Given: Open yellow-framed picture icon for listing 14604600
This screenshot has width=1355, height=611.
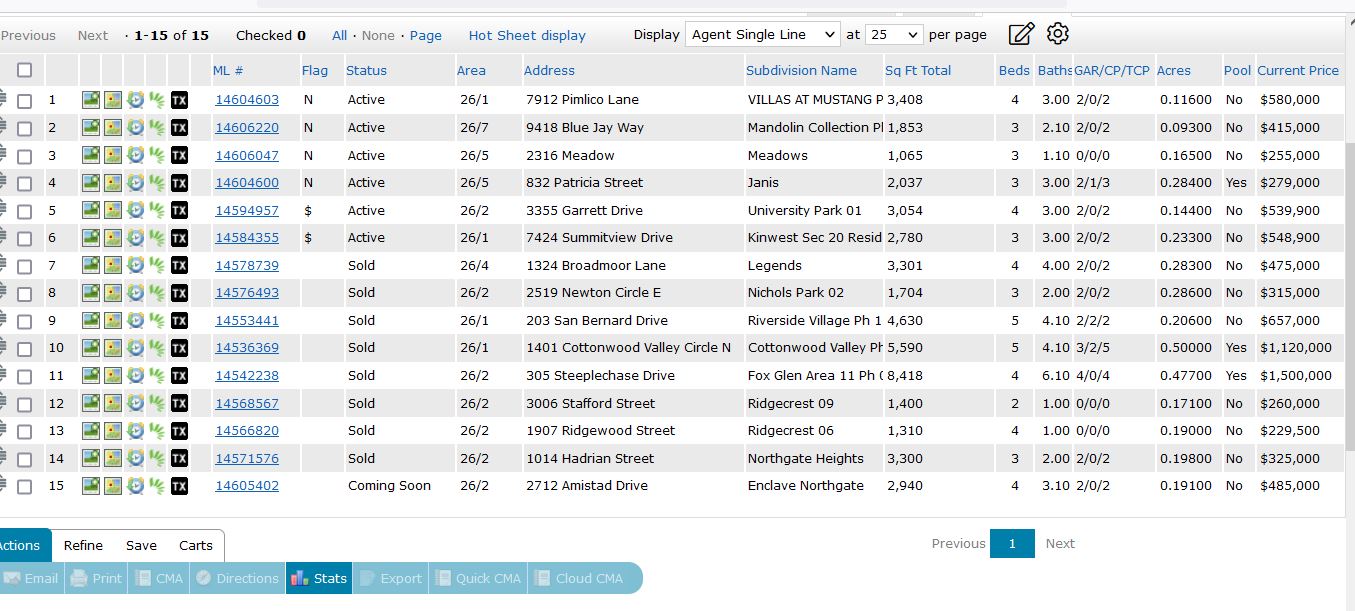Looking at the screenshot, I should (113, 183).
